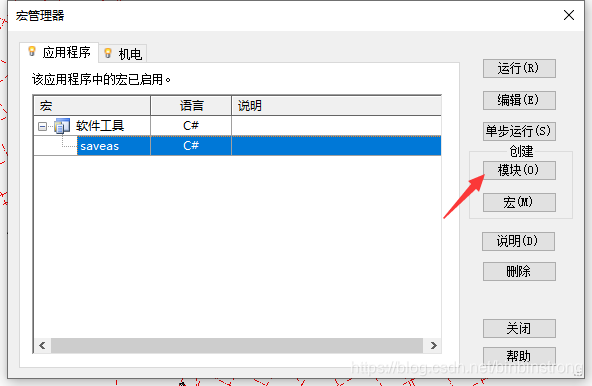
Task: Close the 宏管理器 window
Action: (x=569, y=15)
